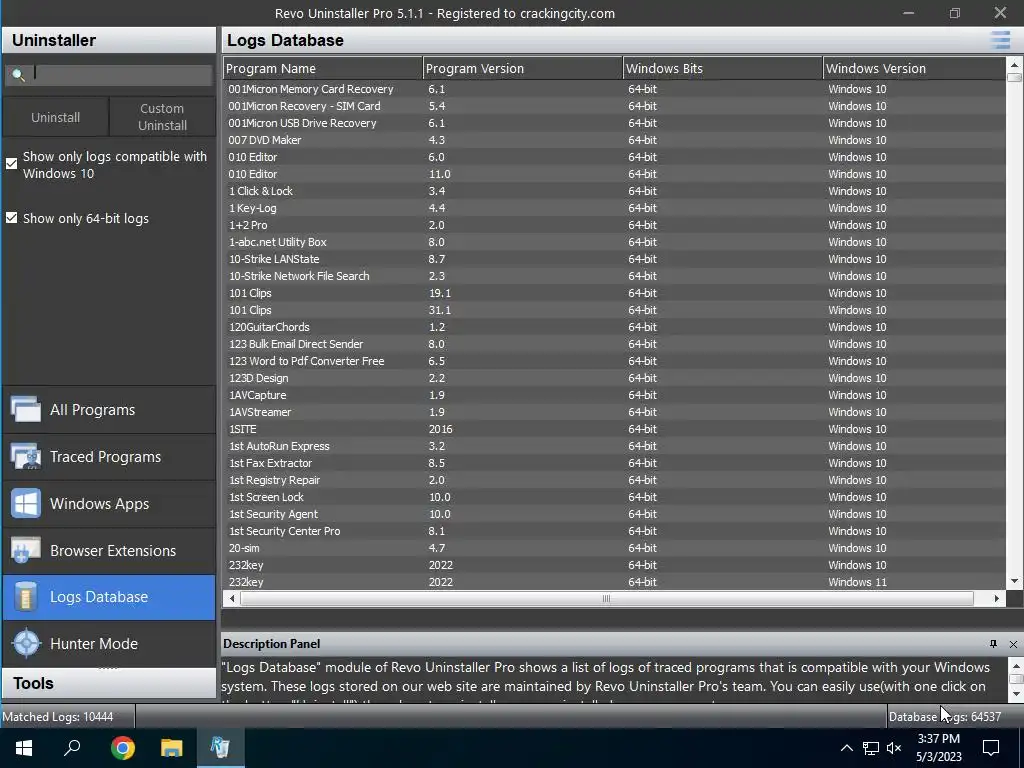Select the 1SITE 2016 row
This screenshot has height=768, width=1024.
(615, 428)
